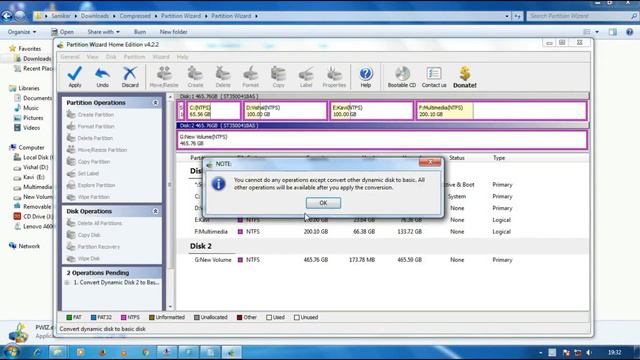640x360 pixels.
Task: Select Copy Partition in side panel
Action: (88, 162)
